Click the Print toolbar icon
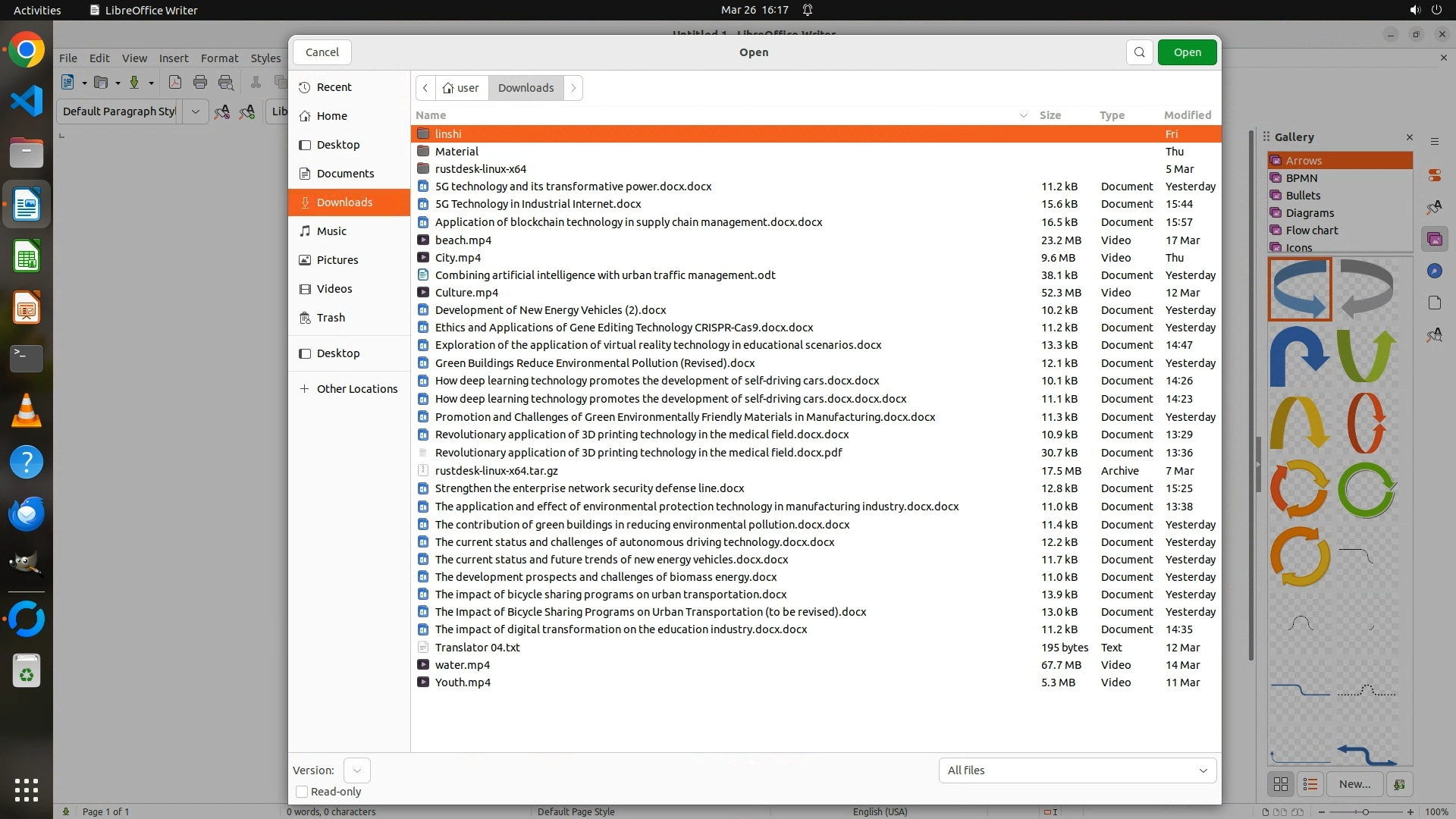This screenshot has height=819, width=1456. click(200, 83)
